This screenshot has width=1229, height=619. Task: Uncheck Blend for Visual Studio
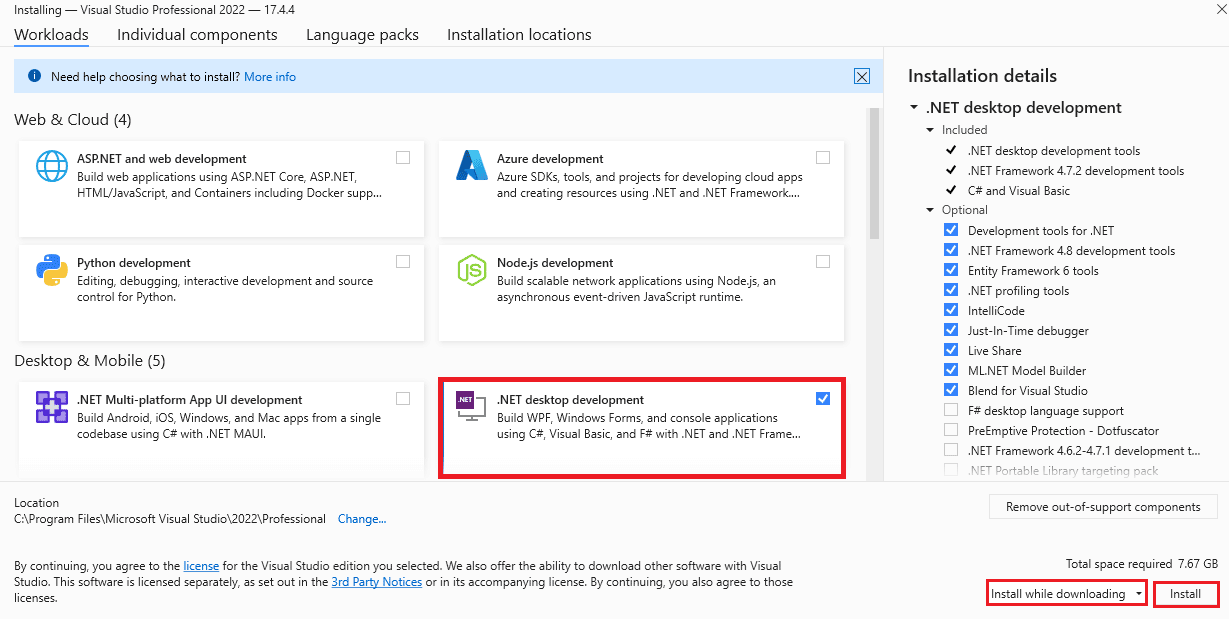tap(951, 390)
